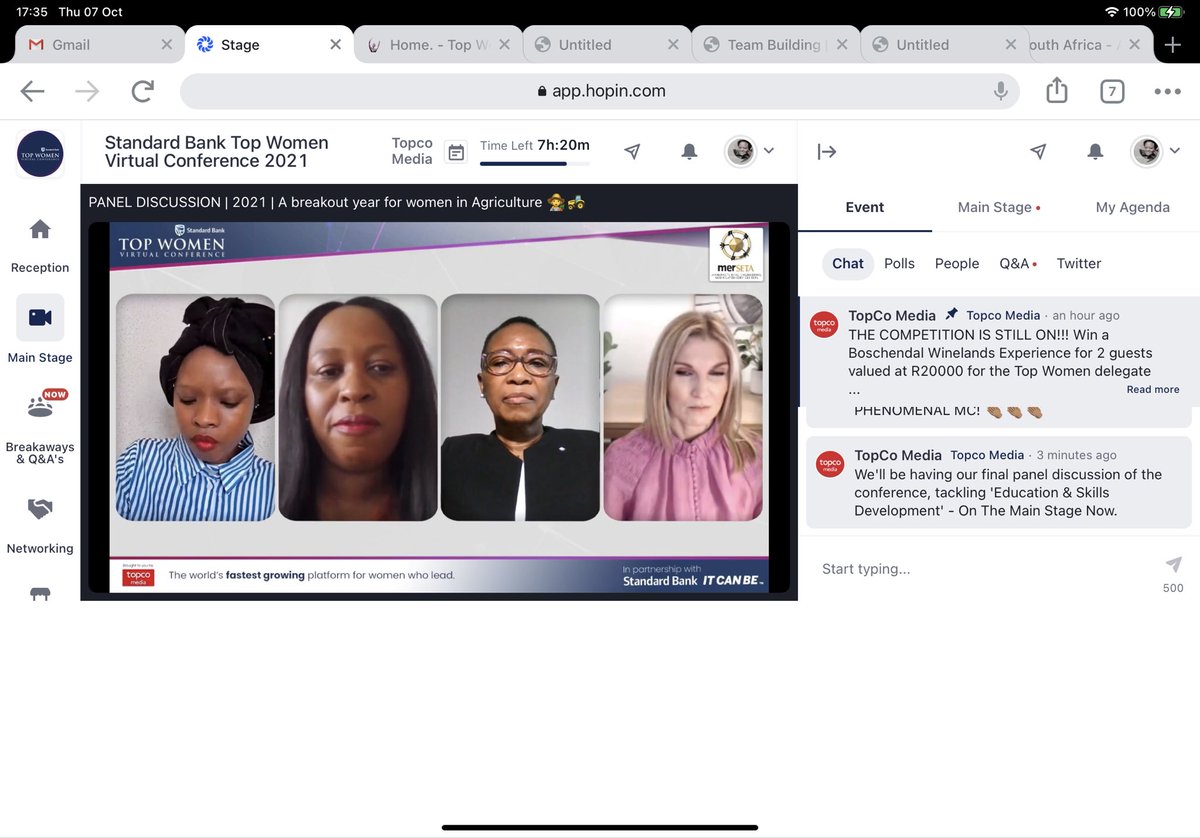Close the Team Building tab

842,45
